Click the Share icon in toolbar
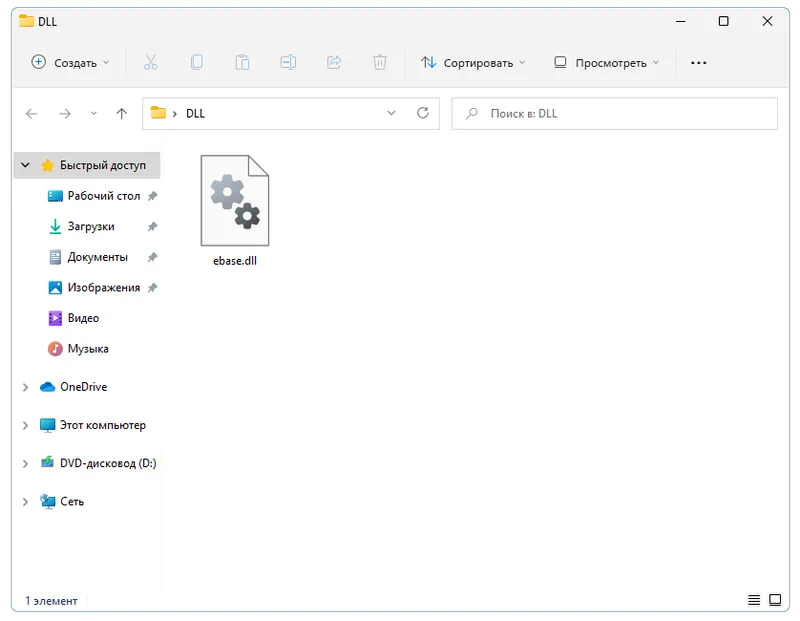The height and width of the screenshot is (621, 800). click(x=334, y=63)
